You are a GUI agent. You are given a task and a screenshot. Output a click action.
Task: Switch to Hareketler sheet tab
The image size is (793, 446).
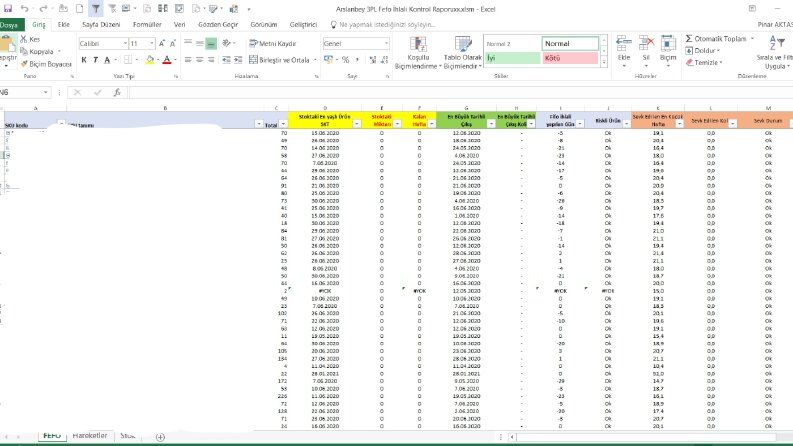pos(90,435)
